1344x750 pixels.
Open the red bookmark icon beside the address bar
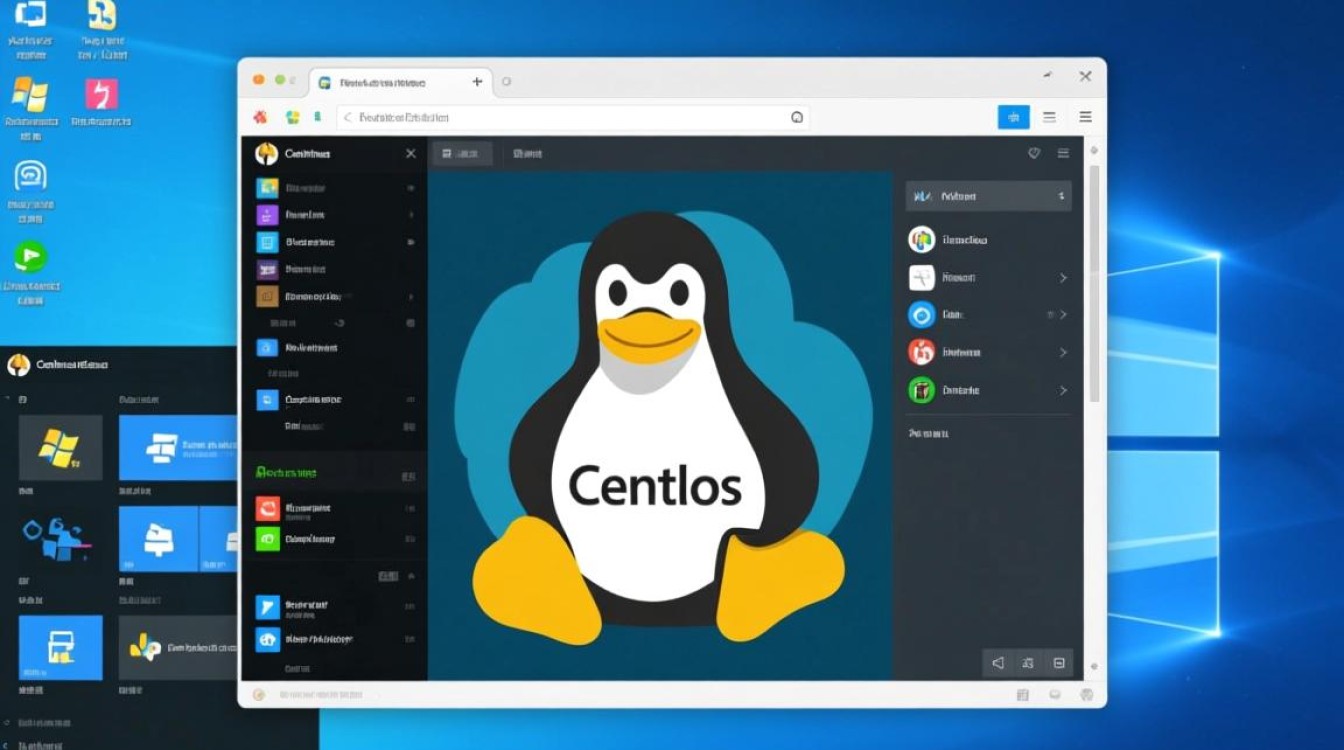pyautogui.click(x=261, y=117)
